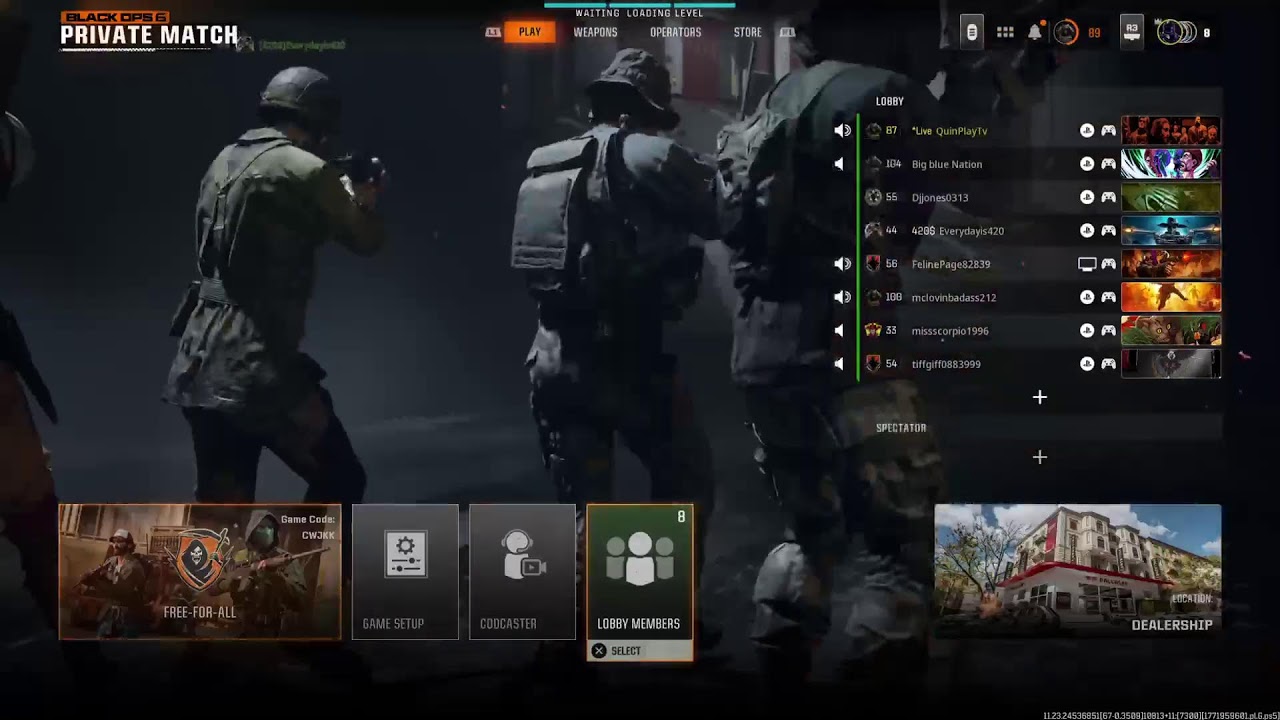View mclovinbadass212's fiery calling card
1280x720 pixels.
[x=1171, y=297]
